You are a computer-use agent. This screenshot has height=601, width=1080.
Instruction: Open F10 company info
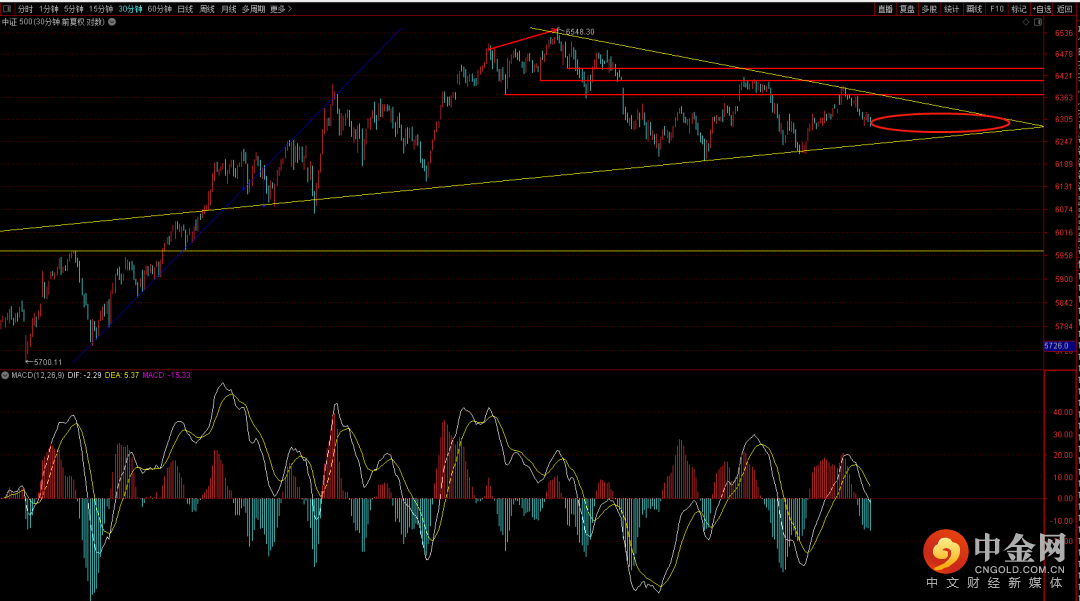pyautogui.click(x=997, y=9)
